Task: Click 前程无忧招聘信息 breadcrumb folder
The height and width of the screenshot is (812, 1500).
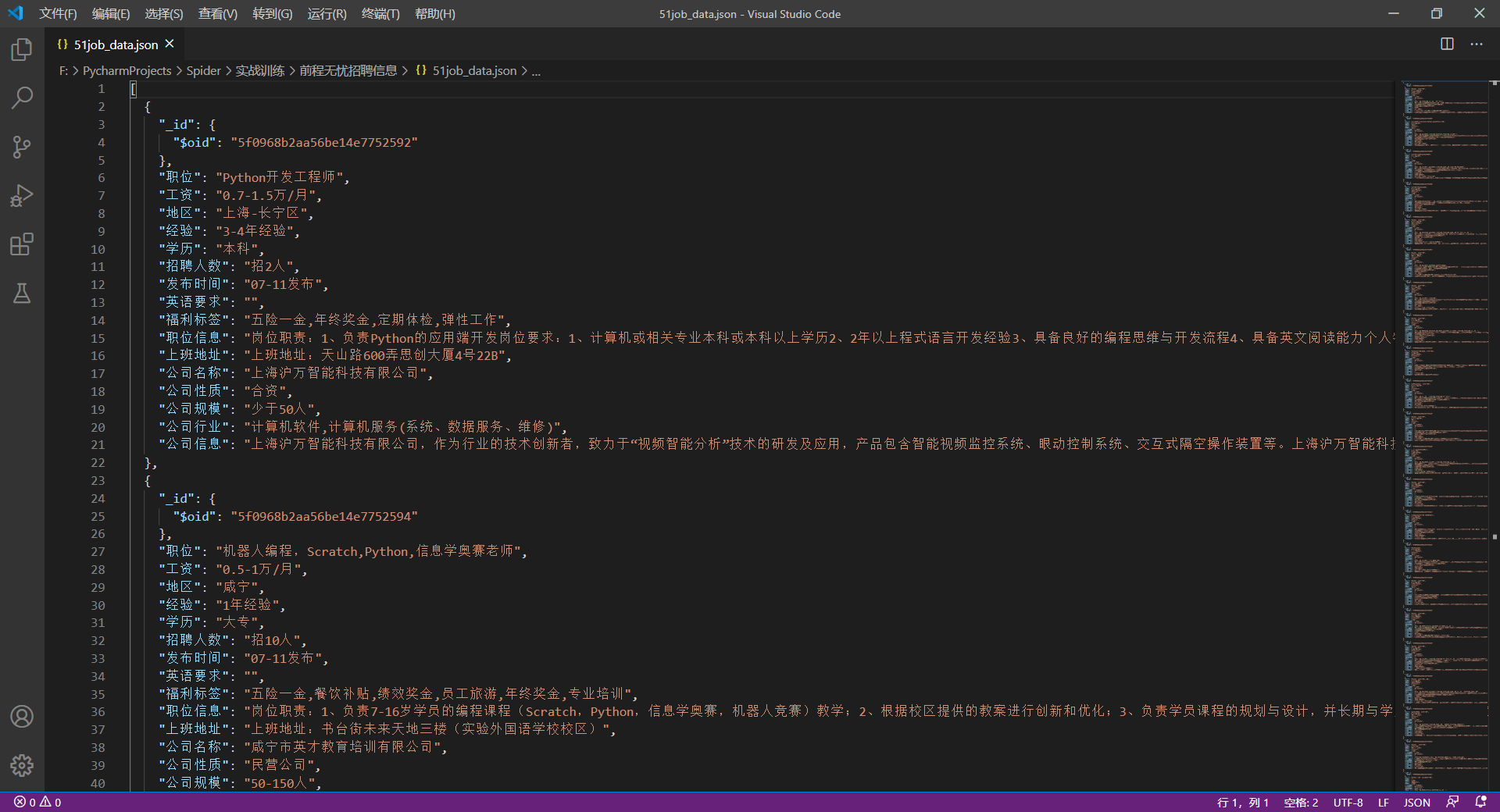Action: click(348, 70)
